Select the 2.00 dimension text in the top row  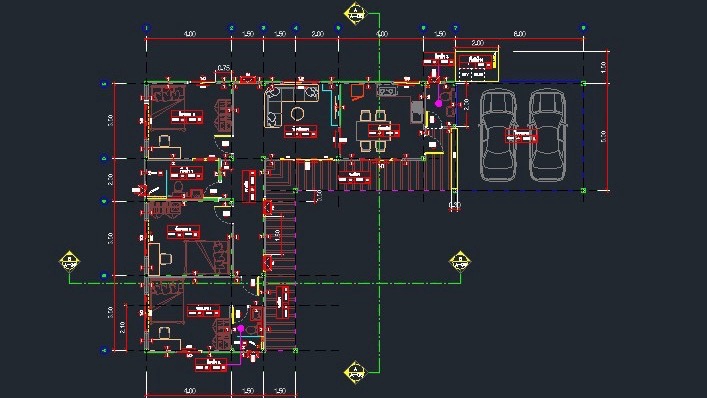317,34
